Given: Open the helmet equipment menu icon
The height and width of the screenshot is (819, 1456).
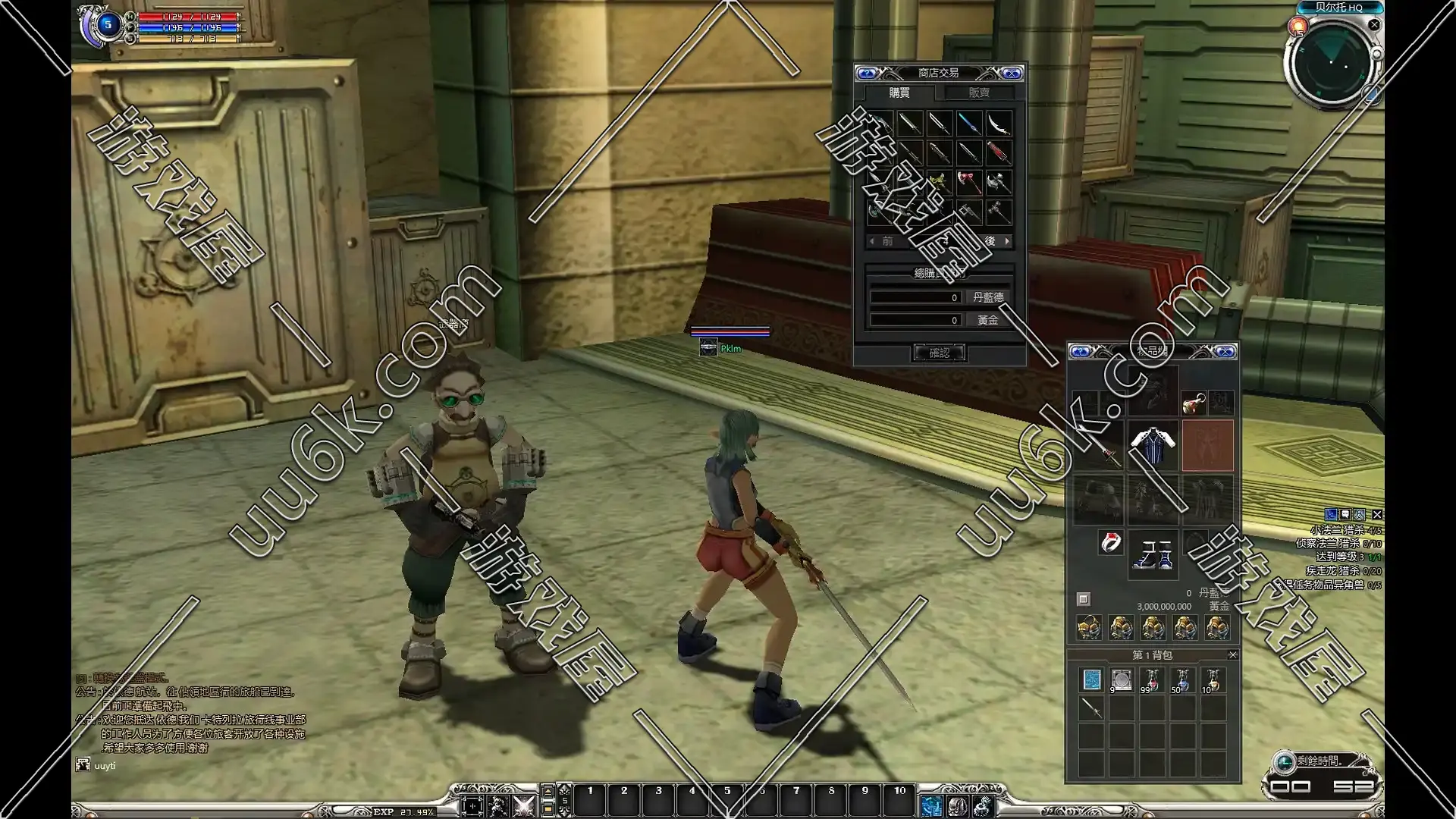Looking at the screenshot, I should 957,806.
